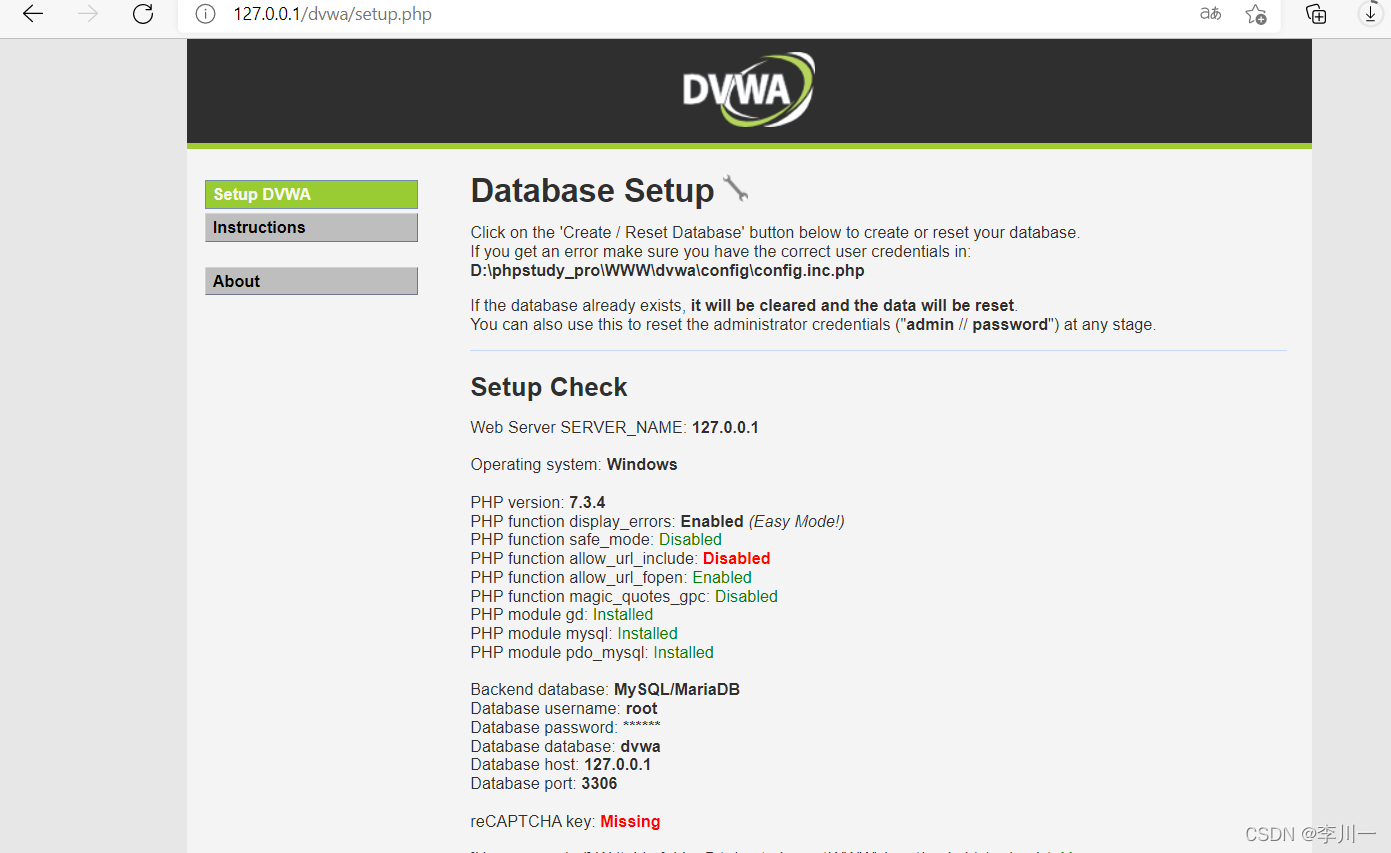Click the bold Database port 3306 value
This screenshot has width=1391, height=853.
(x=599, y=783)
